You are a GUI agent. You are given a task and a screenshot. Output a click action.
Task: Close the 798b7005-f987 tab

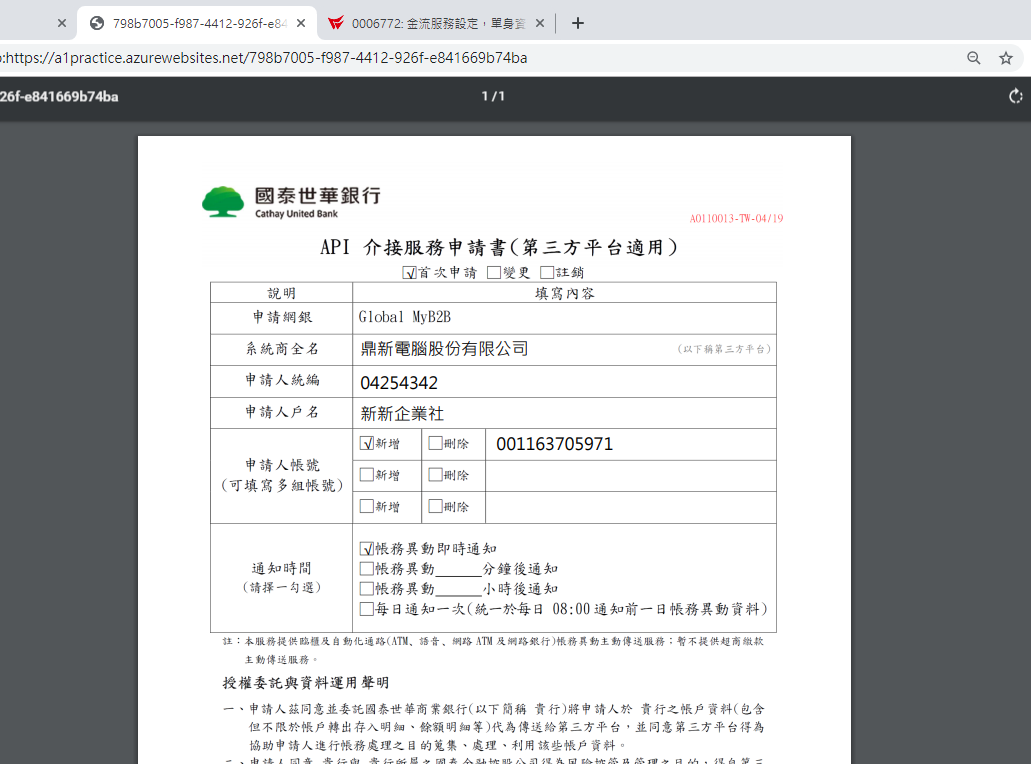tap(300, 23)
